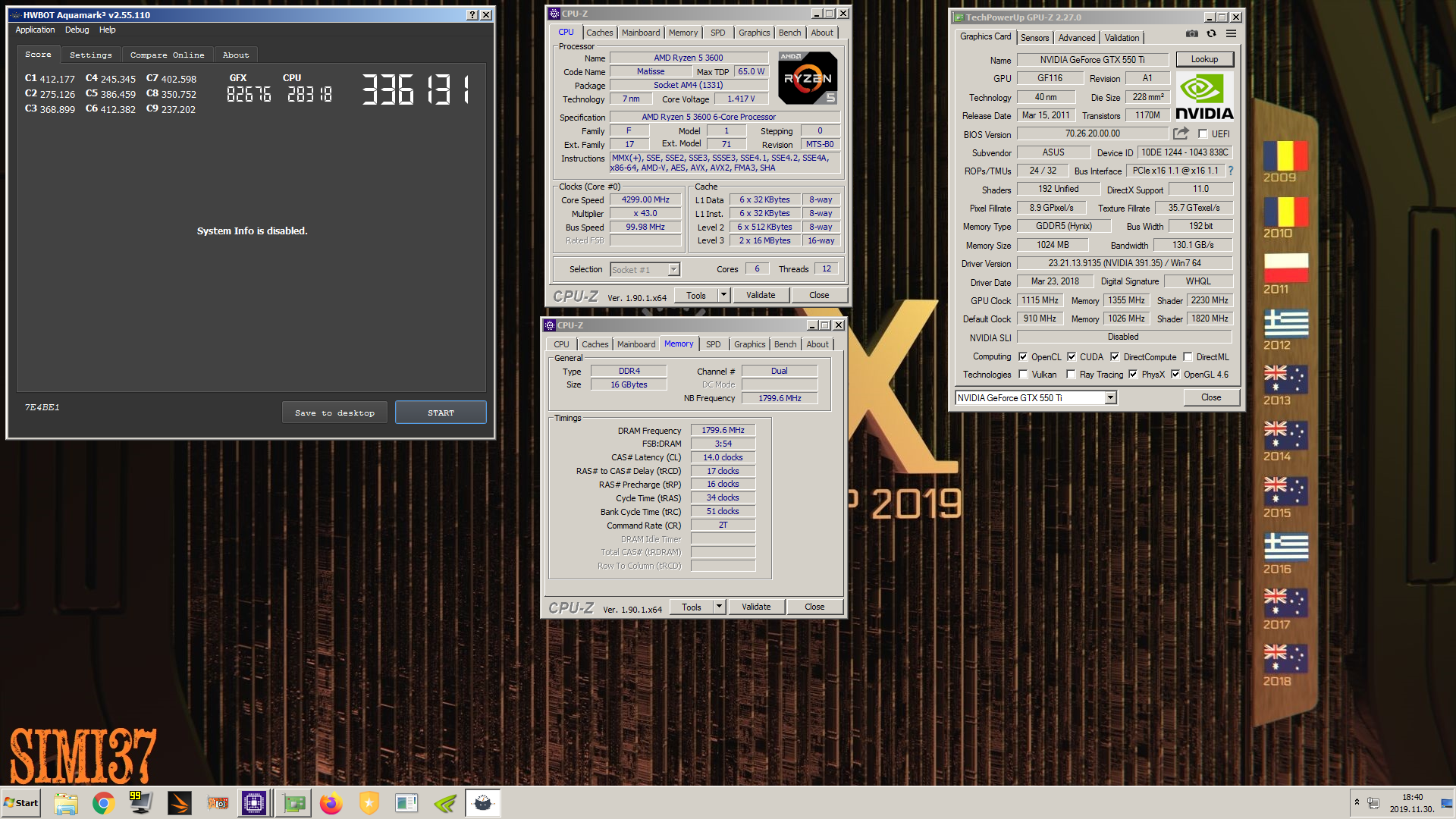Click the Bus Interface question mark
Viewport: 1456px width, 819px height.
(1230, 171)
